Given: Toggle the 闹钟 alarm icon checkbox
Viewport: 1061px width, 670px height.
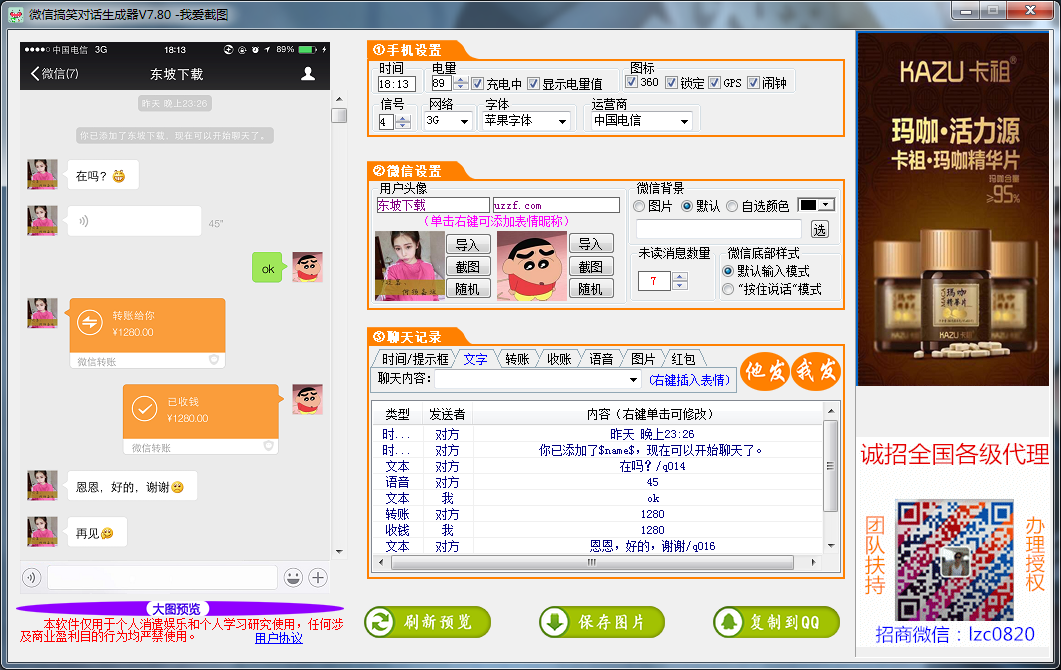Looking at the screenshot, I should [753, 83].
